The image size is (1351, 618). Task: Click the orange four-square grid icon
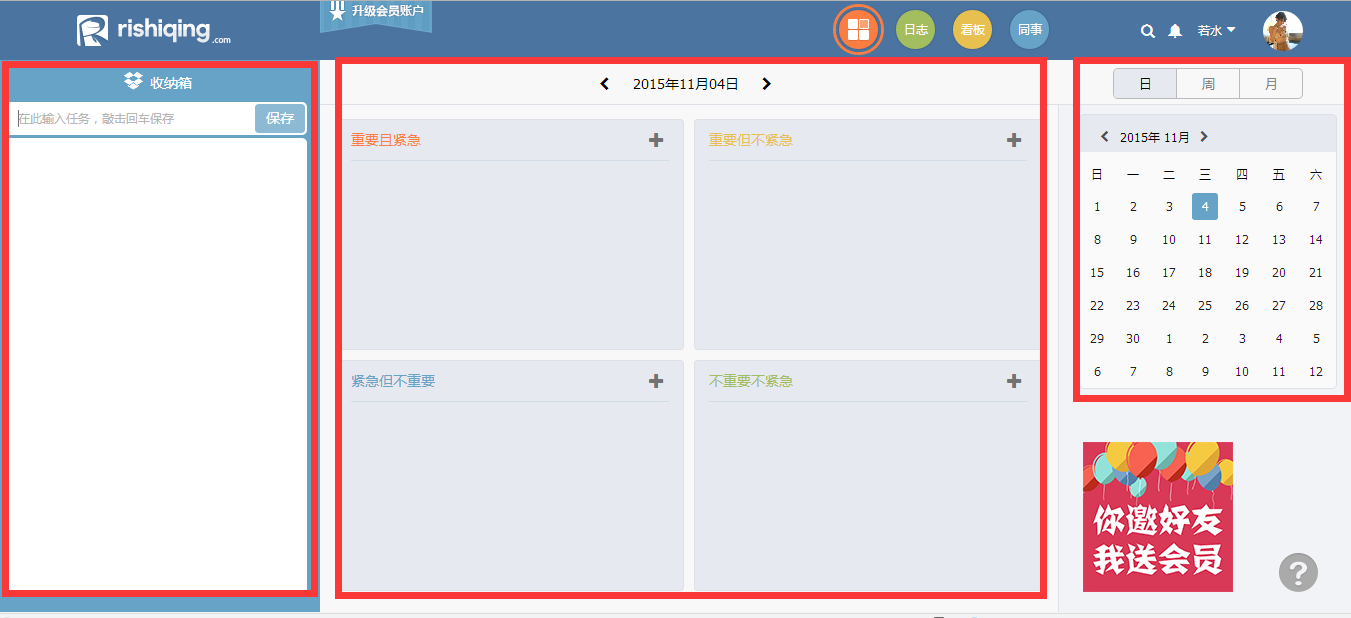click(x=857, y=29)
